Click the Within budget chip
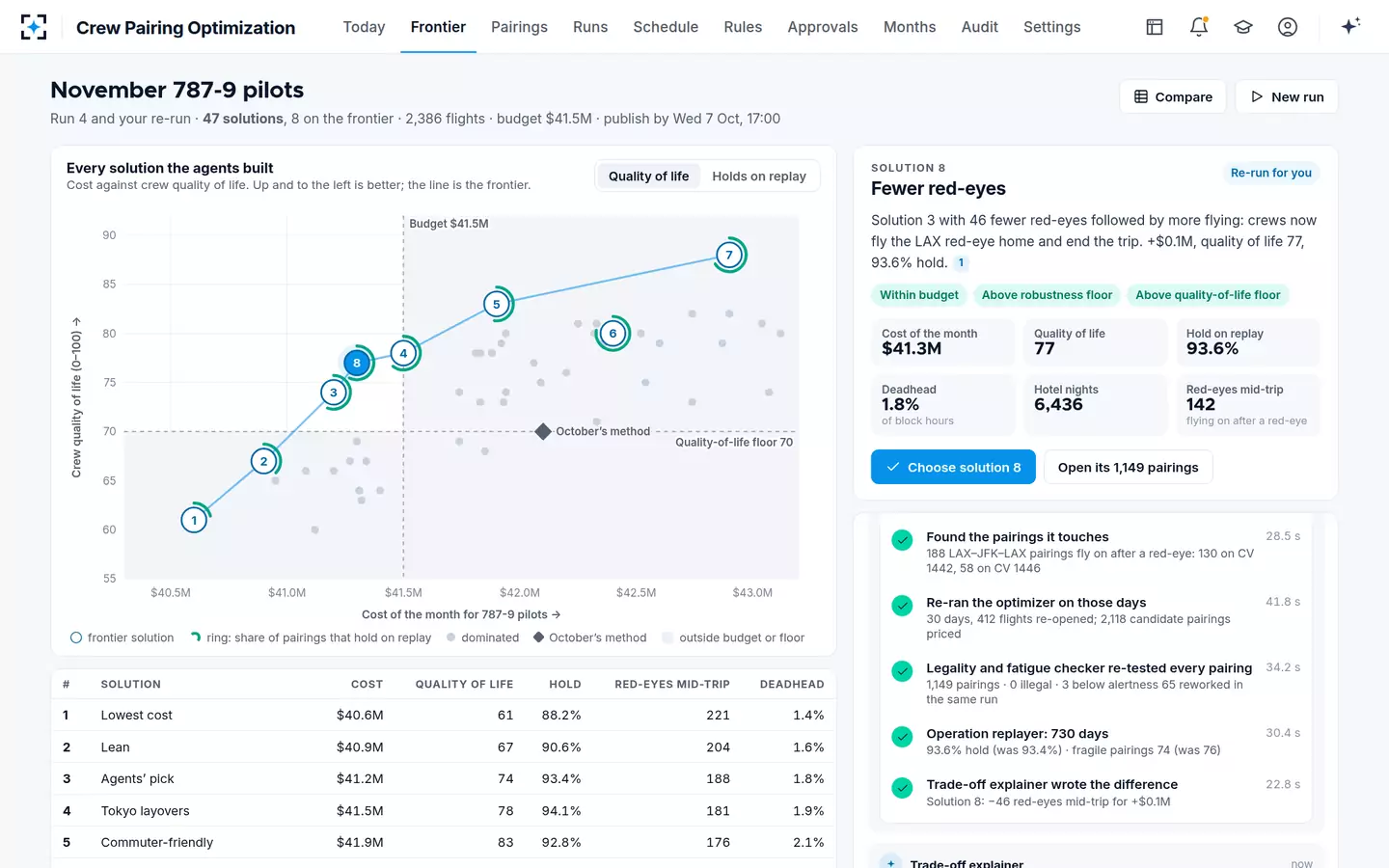Image resolution: width=1389 pixels, height=868 pixels. tap(919, 295)
